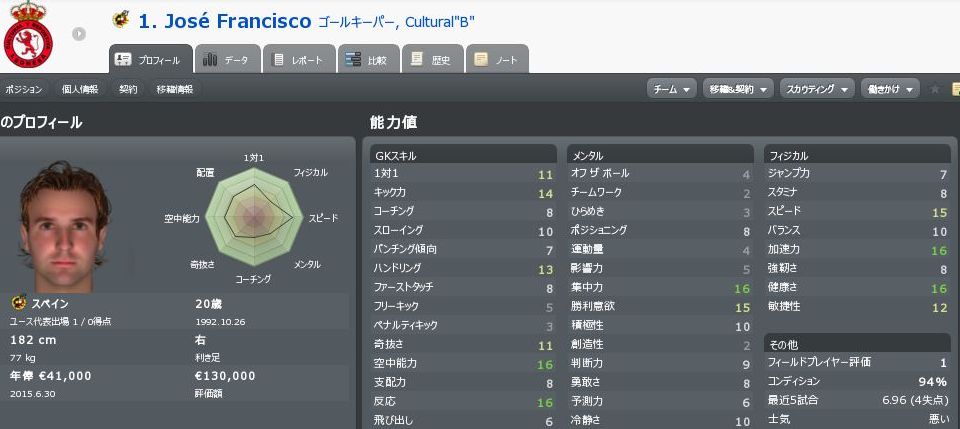Open the 個人情報 section
The width and height of the screenshot is (960, 429).
[x=79, y=89]
